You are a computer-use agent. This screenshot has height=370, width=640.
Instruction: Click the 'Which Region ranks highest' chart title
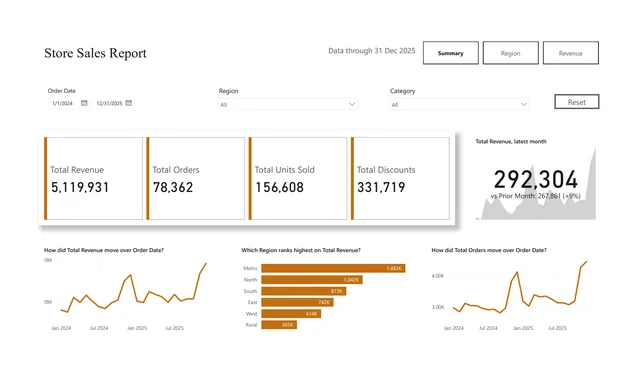tap(301, 250)
